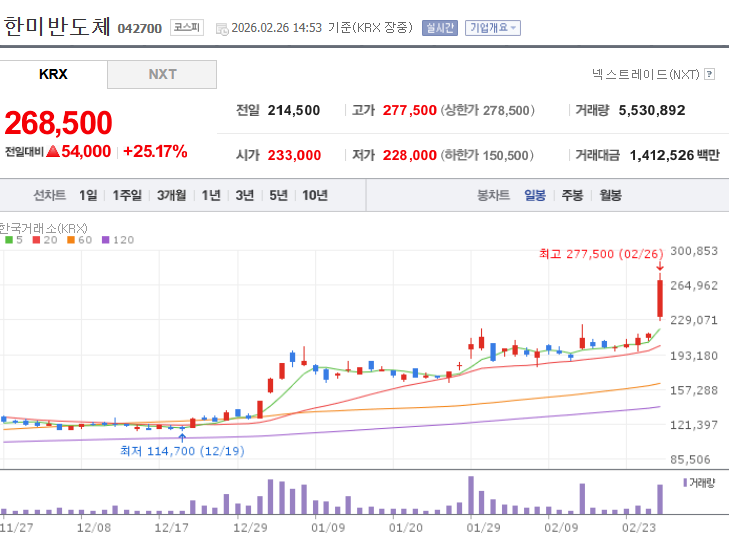Click the 저가 value 228,000
The image size is (729, 537).
point(410,155)
